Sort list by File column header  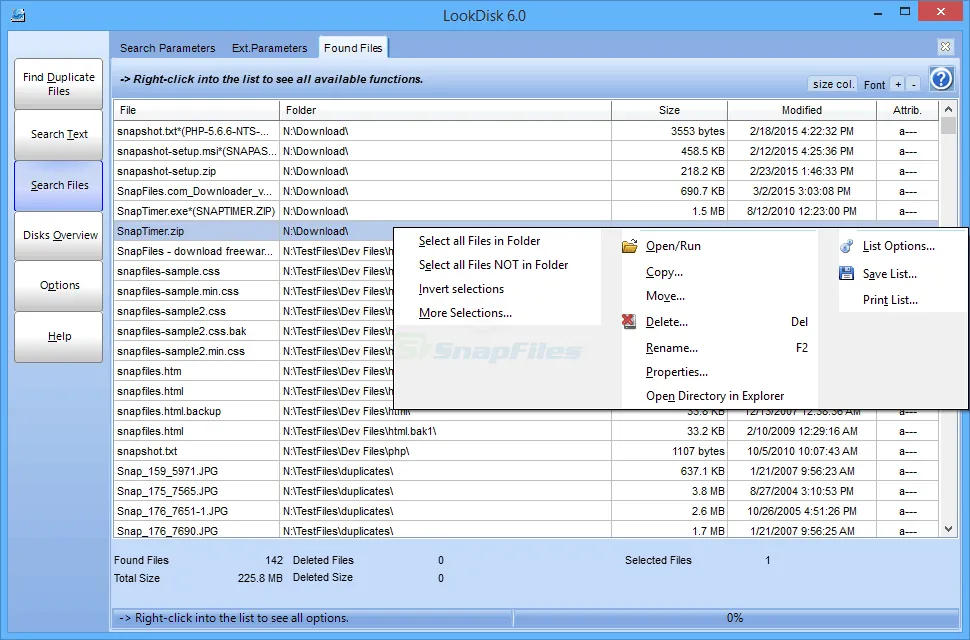pyautogui.click(x=196, y=110)
